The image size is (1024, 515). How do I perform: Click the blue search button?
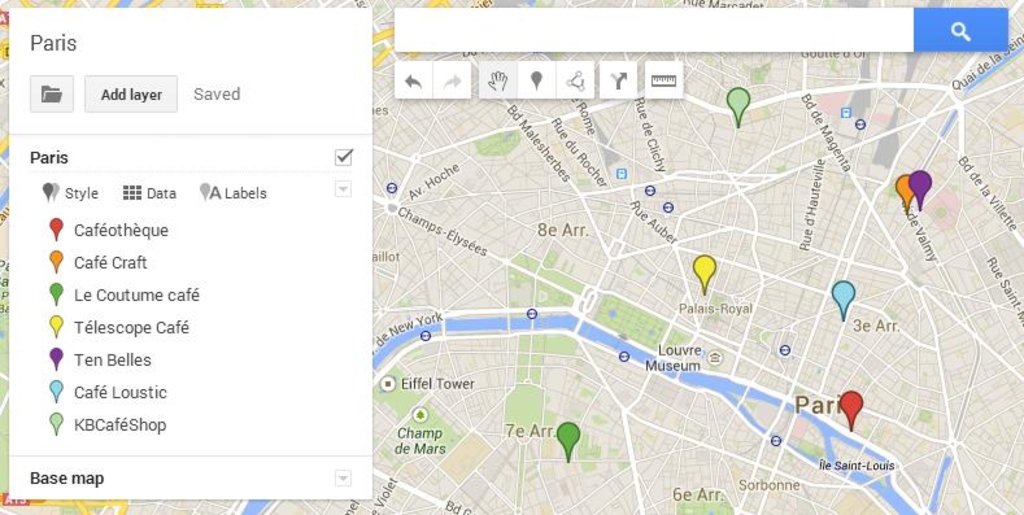960,30
